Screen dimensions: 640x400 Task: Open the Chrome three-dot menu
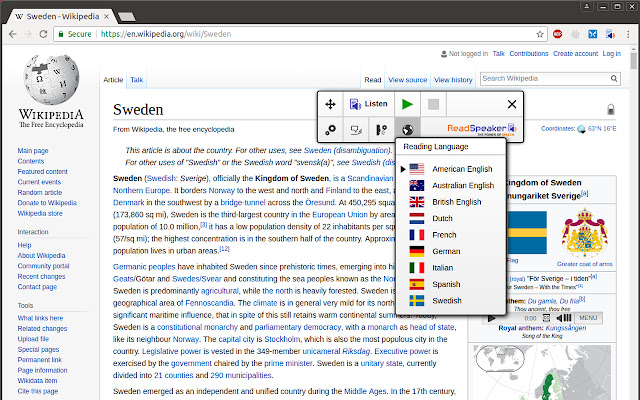[x=630, y=33]
